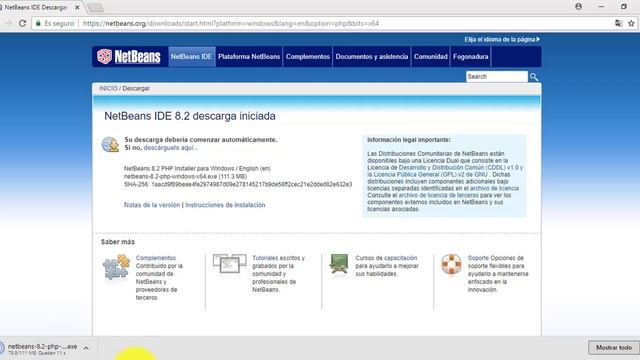
Task: Click the NetBeans logo
Action: point(129,56)
